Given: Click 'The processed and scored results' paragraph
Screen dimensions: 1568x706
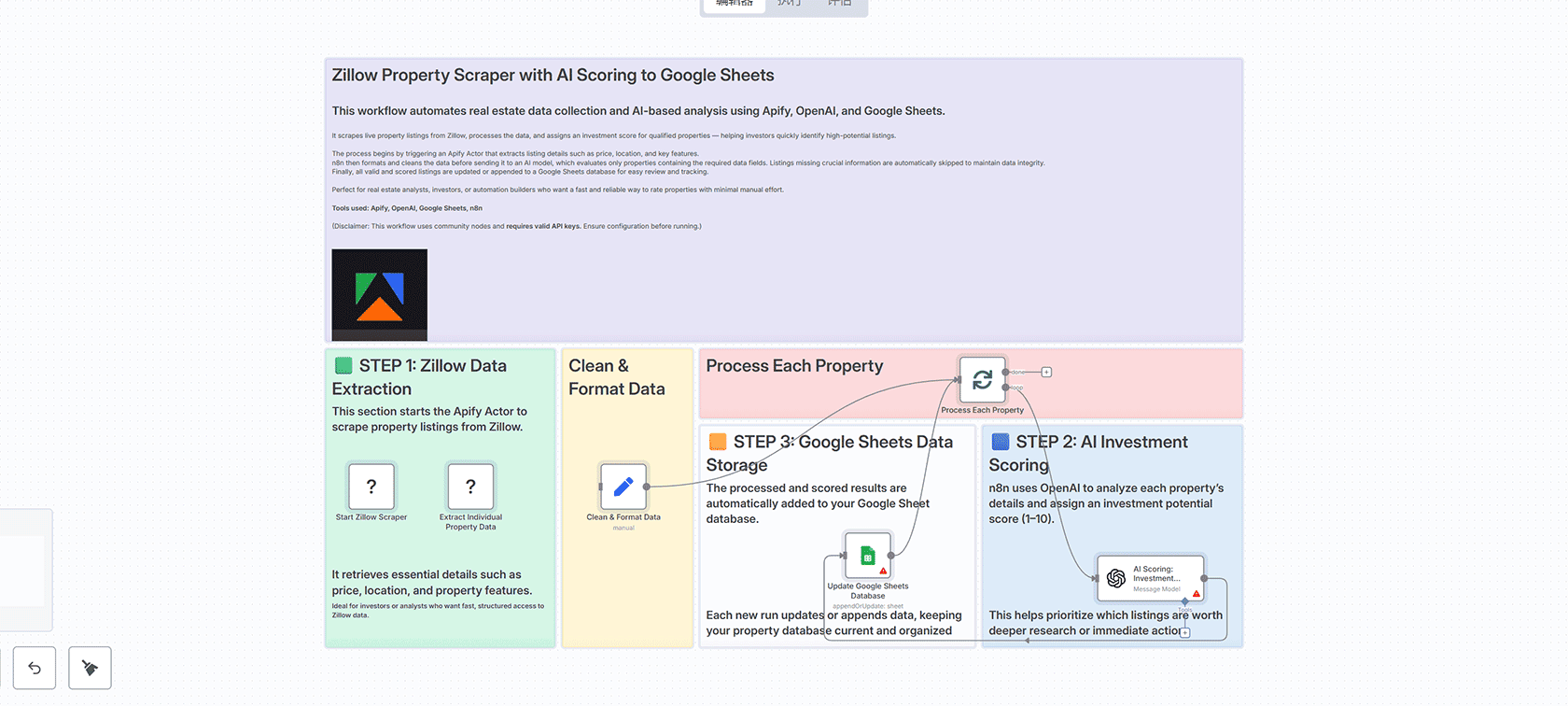Looking at the screenshot, I should click(818, 503).
